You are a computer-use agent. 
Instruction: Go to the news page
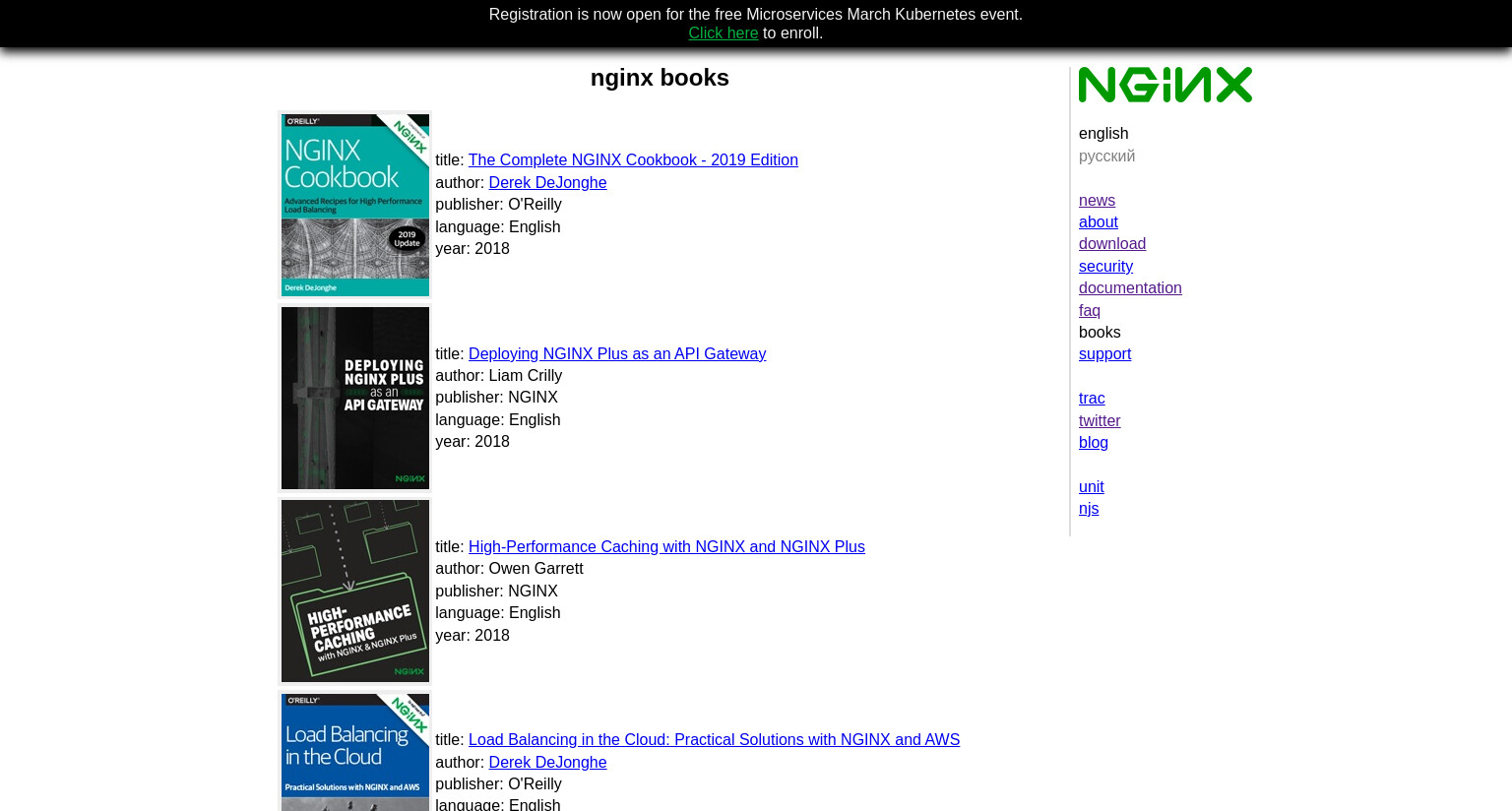(x=1097, y=200)
